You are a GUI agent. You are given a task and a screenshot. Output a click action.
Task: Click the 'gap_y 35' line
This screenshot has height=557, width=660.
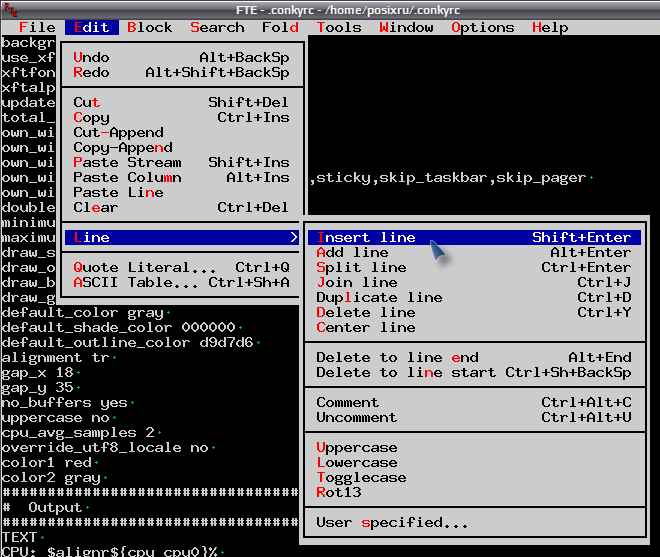(x=37, y=388)
